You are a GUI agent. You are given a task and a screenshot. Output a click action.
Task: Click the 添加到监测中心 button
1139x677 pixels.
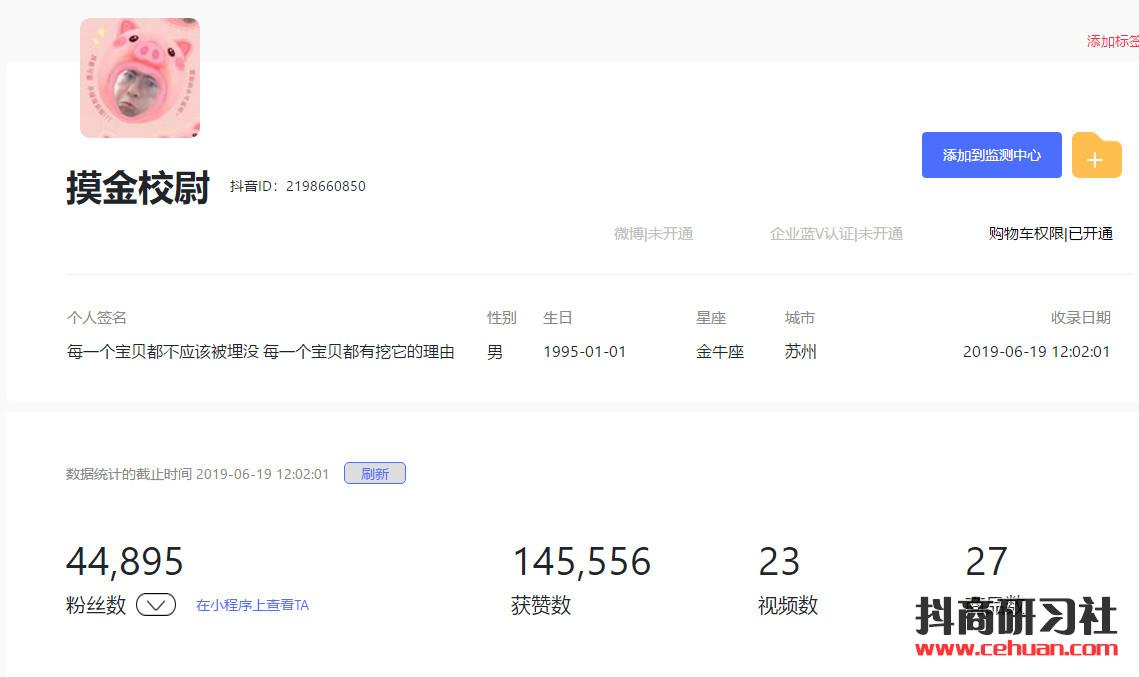coord(991,155)
